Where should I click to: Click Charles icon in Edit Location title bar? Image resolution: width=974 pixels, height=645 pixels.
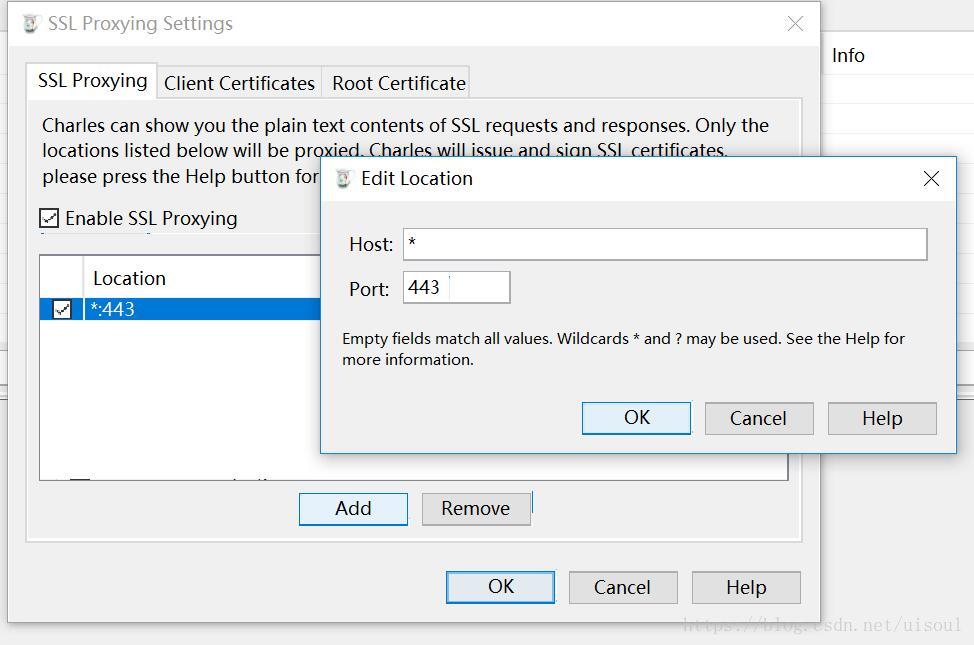click(x=343, y=179)
